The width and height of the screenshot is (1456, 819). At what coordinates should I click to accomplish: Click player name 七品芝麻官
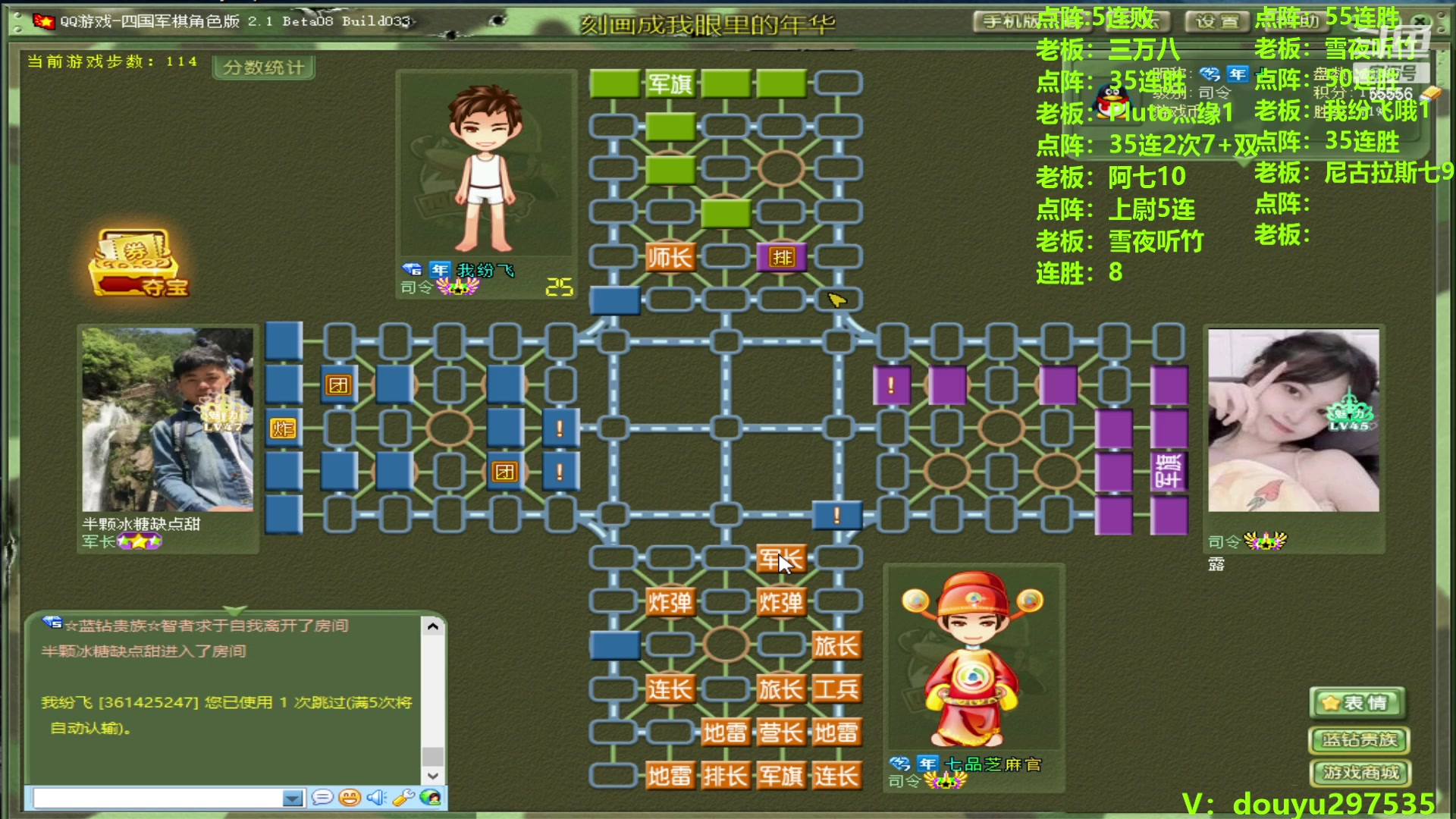[x=993, y=764]
